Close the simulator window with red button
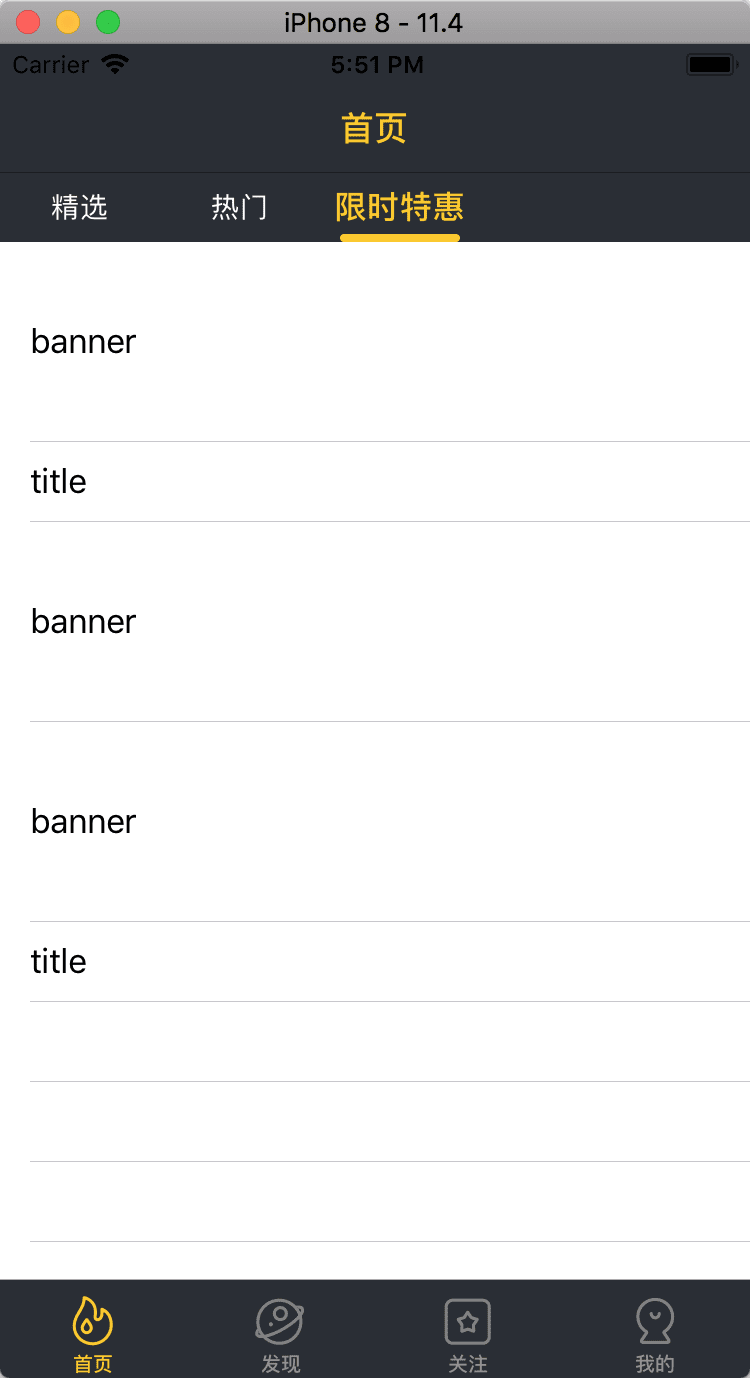Image resolution: width=750 pixels, height=1378 pixels. click(28, 22)
